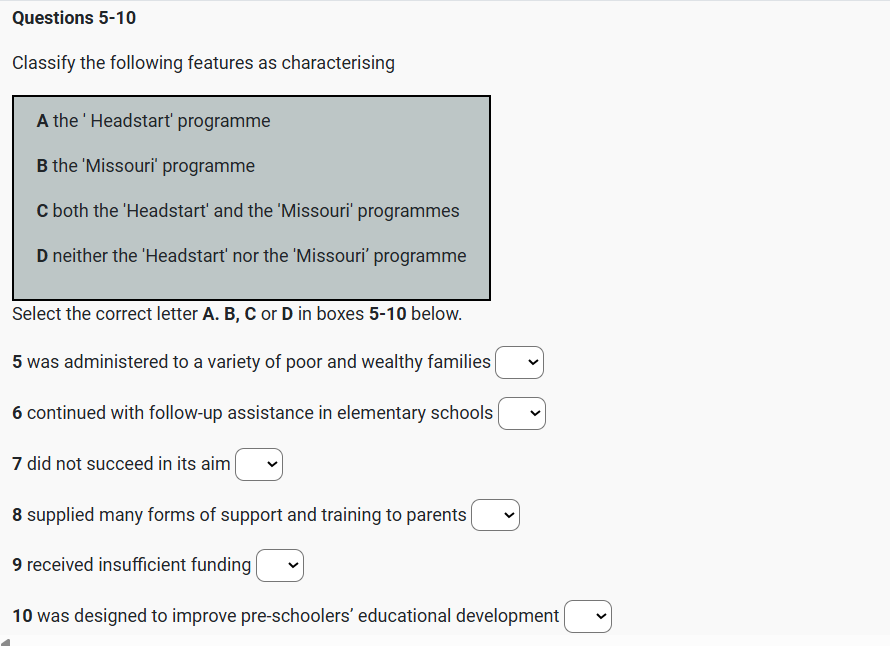Screen dimensions: 890x646
Task: Click the "Questions 5-10" heading
Action: (74, 18)
